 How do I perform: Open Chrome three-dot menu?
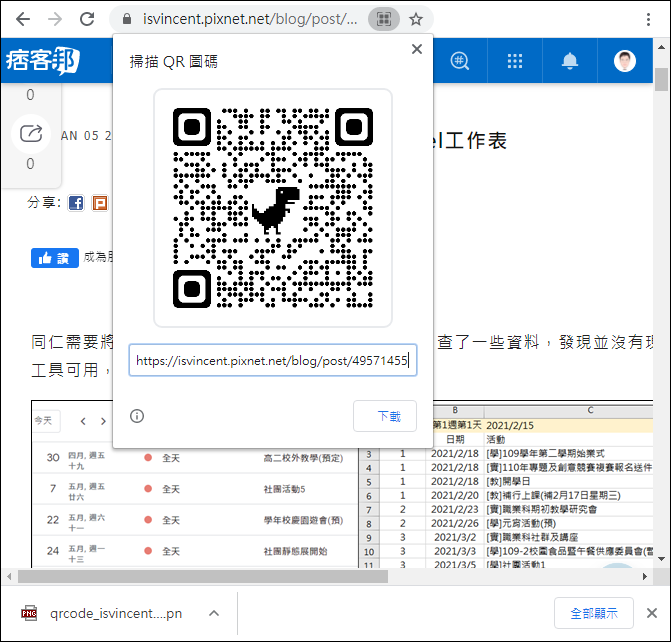click(x=648, y=19)
